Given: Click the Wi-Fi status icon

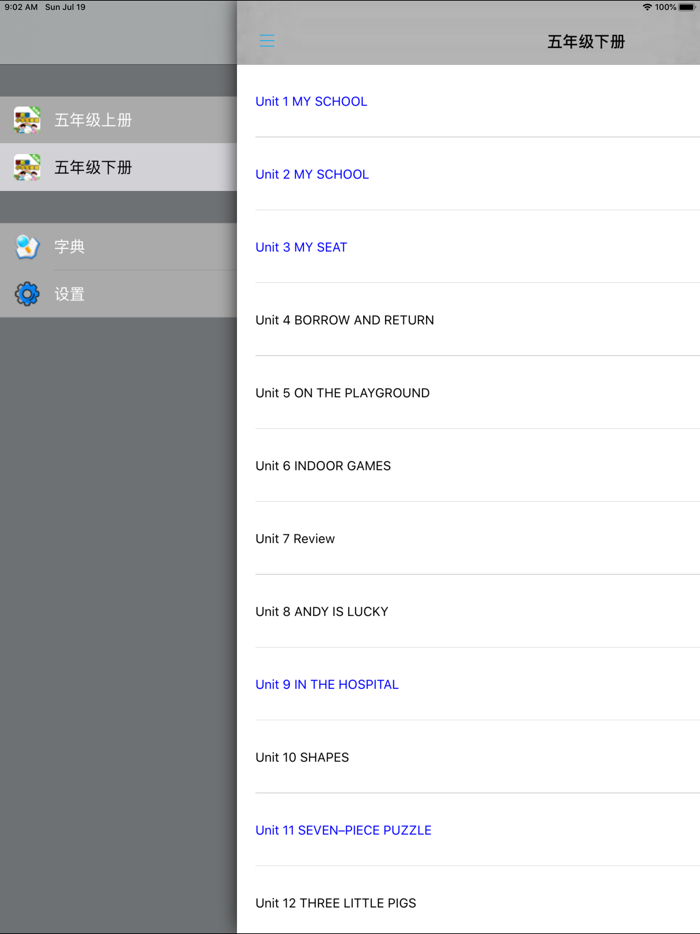Looking at the screenshot, I should (x=647, y=7).
